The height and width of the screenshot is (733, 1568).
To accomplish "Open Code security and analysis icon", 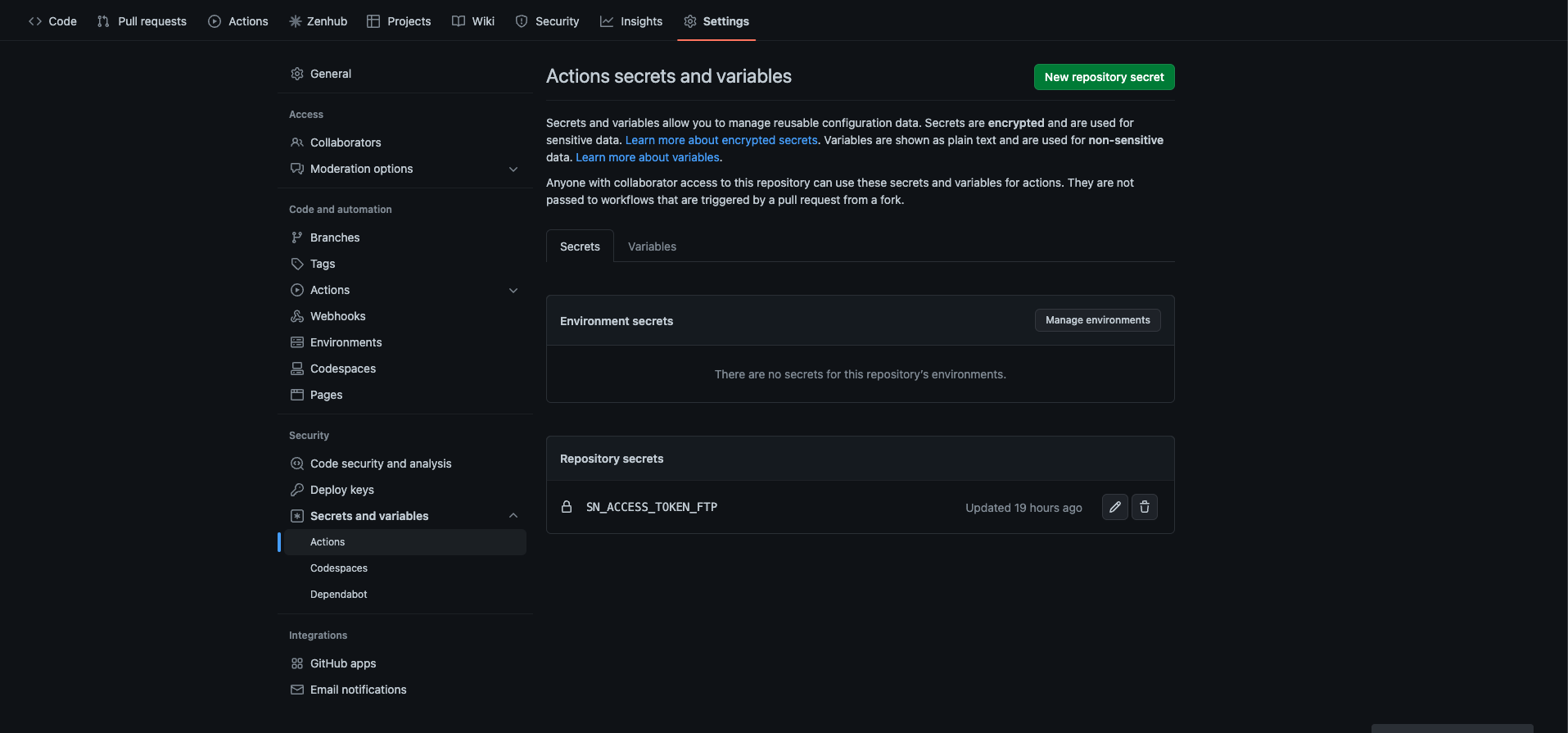I will coord(297,464).
